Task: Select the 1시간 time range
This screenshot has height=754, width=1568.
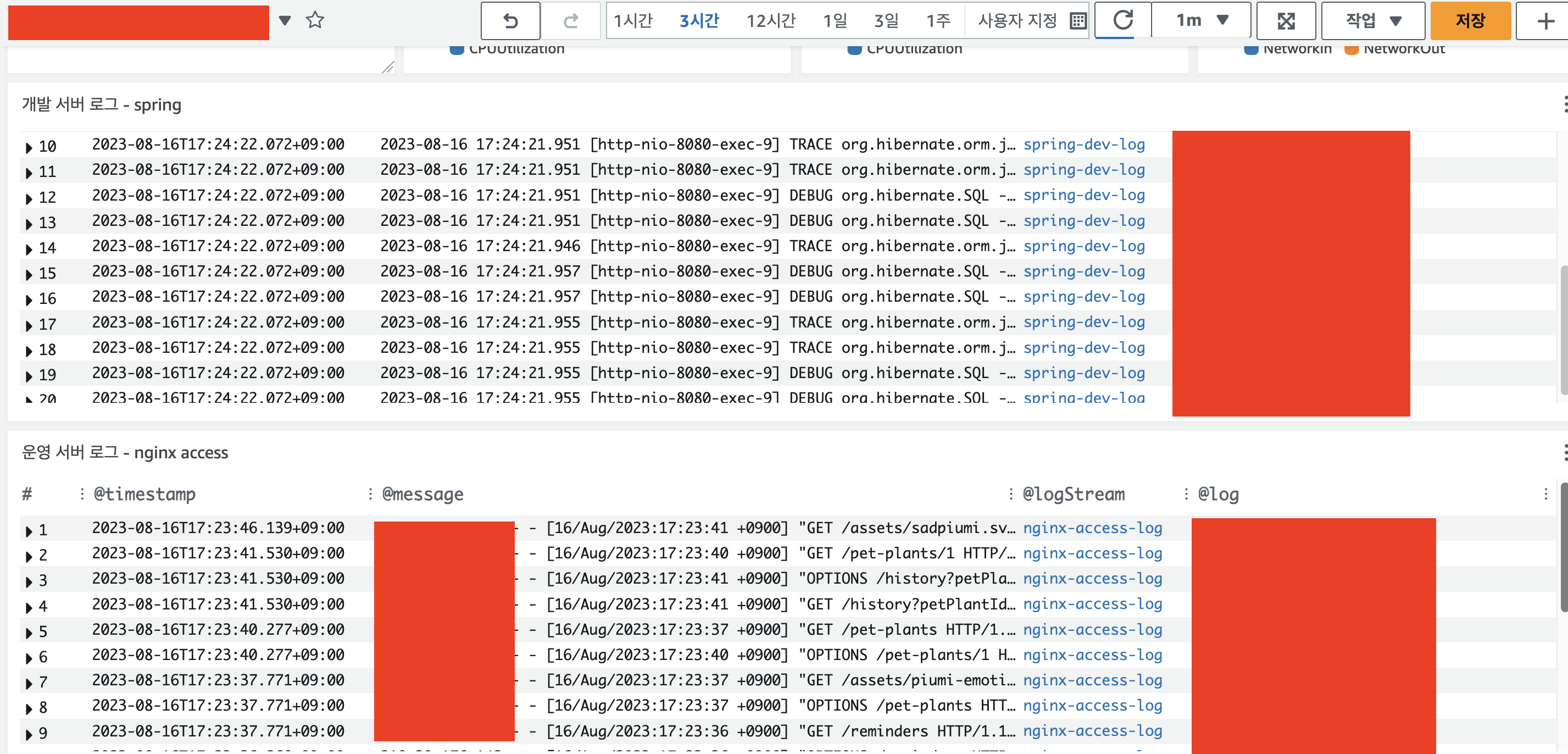Action: click(632, 21)
